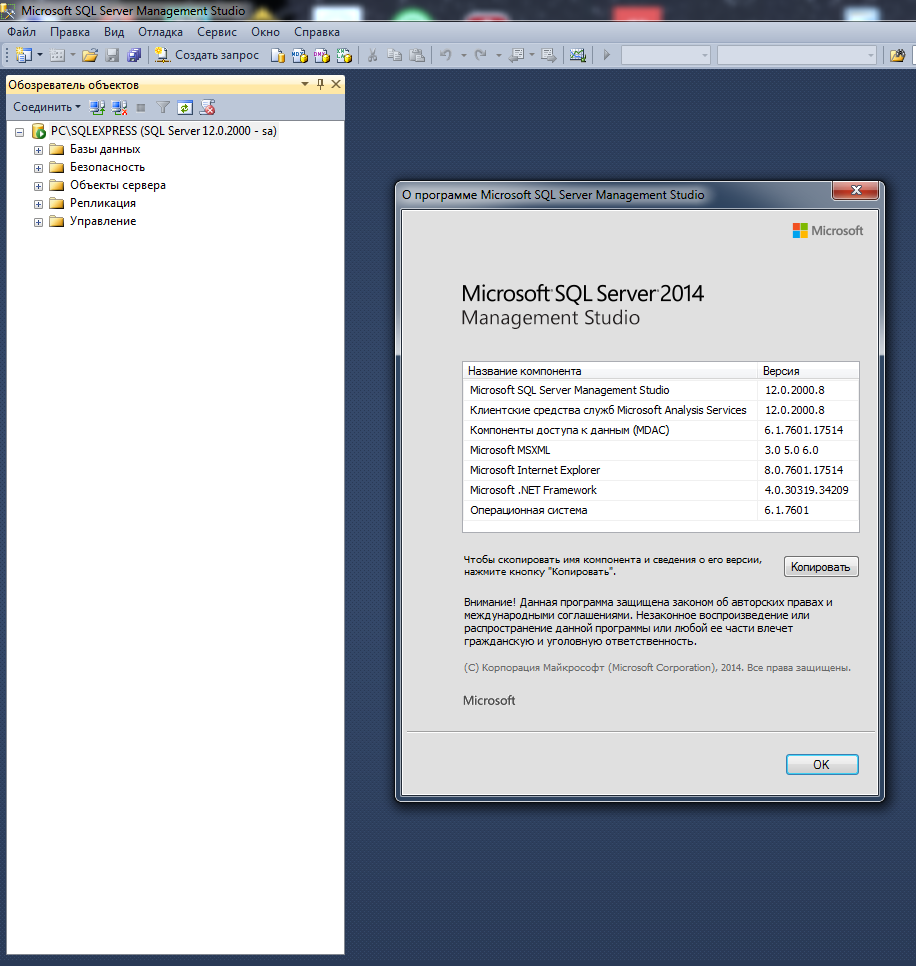Screen dimensions: 916x966
Task: Click the DMX query icon in toolbar
Action: coord(321,55)
